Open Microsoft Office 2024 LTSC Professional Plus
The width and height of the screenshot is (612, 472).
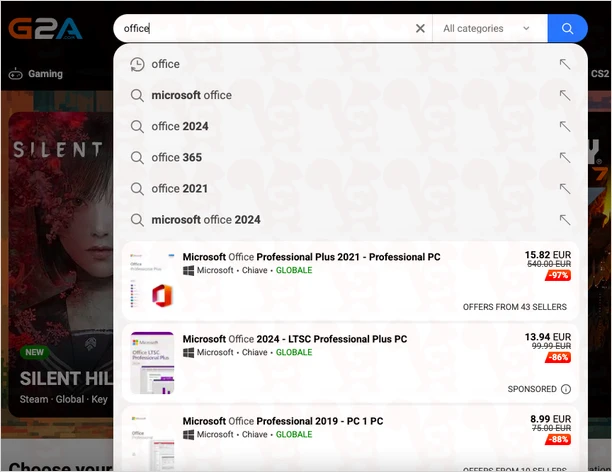[x=295, y=339]
